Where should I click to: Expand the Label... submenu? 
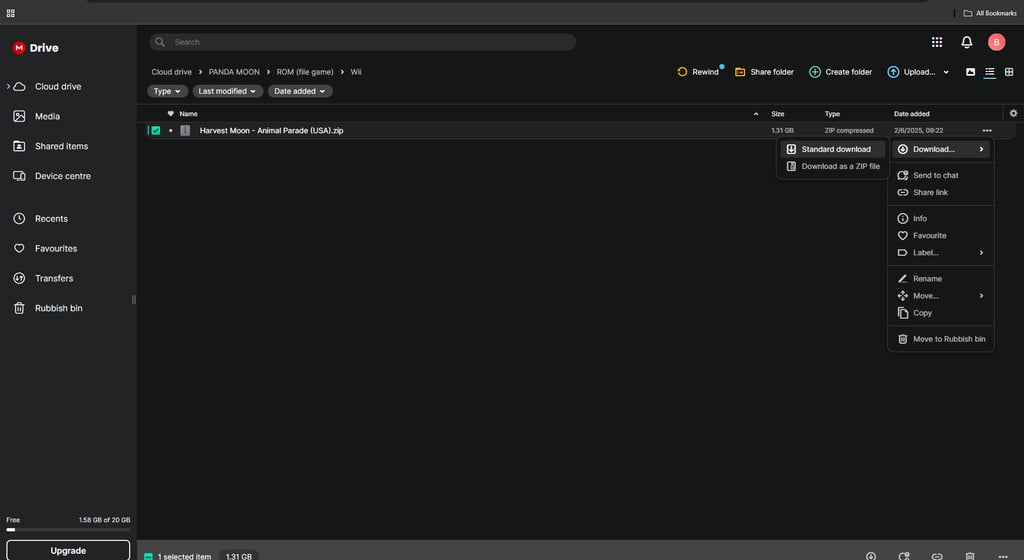[940, 253]
